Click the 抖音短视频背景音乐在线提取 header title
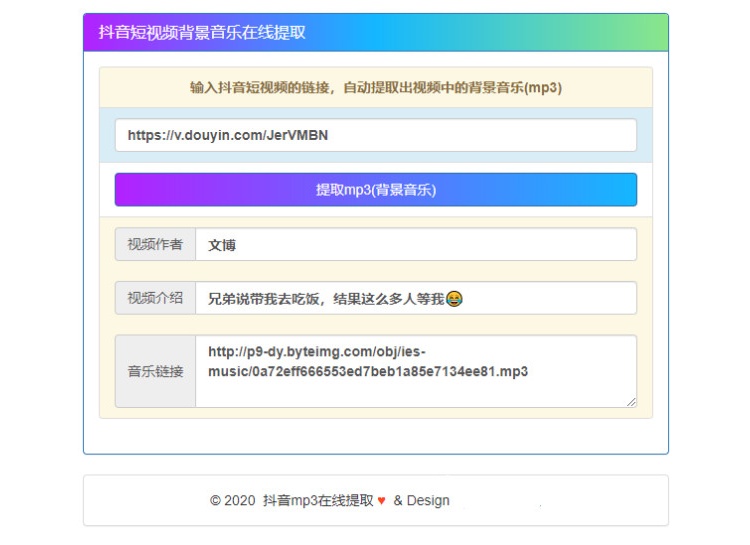 pos(202,32)
